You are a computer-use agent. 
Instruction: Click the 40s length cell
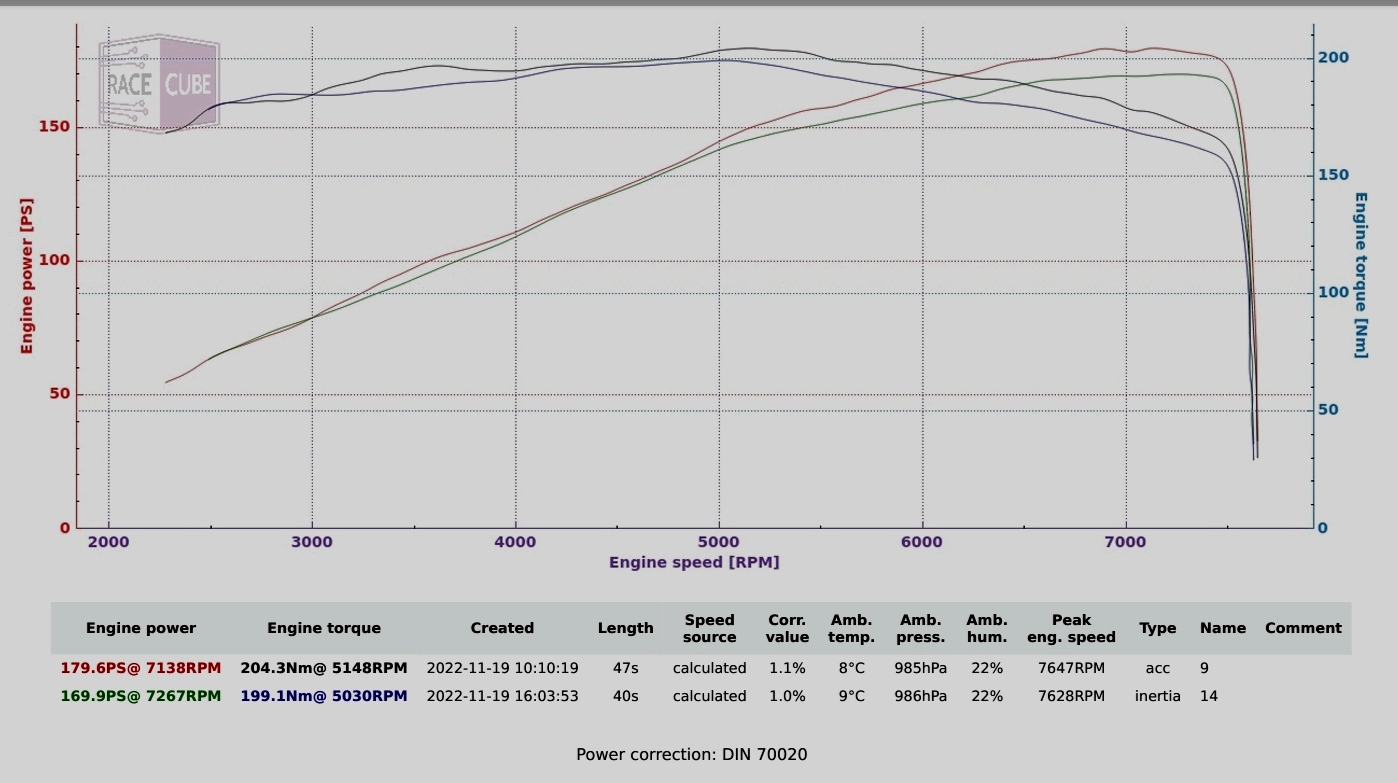click(626, 695)
